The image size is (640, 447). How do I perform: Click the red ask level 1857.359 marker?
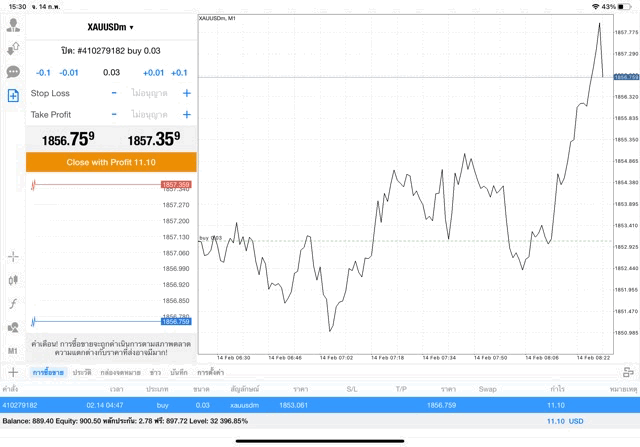tap(176, 185)
